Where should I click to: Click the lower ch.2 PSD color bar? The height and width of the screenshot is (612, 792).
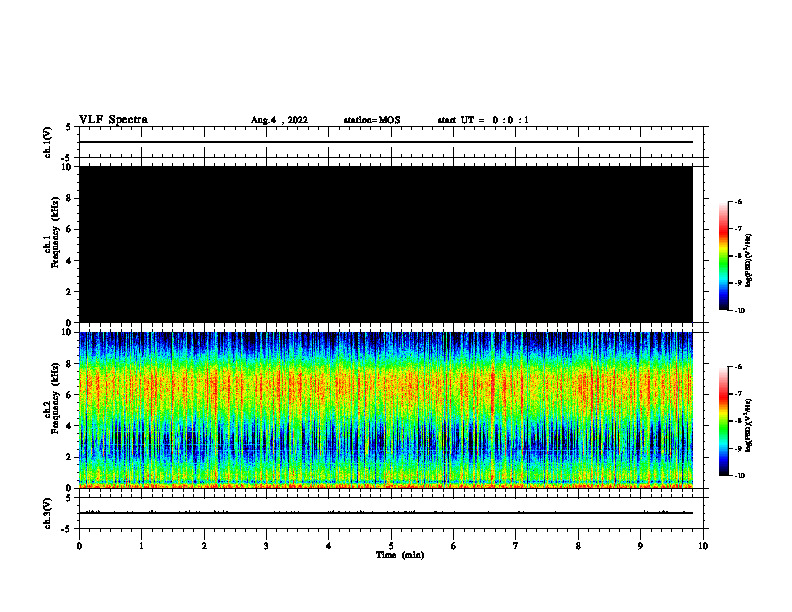(x=723, y=421)
